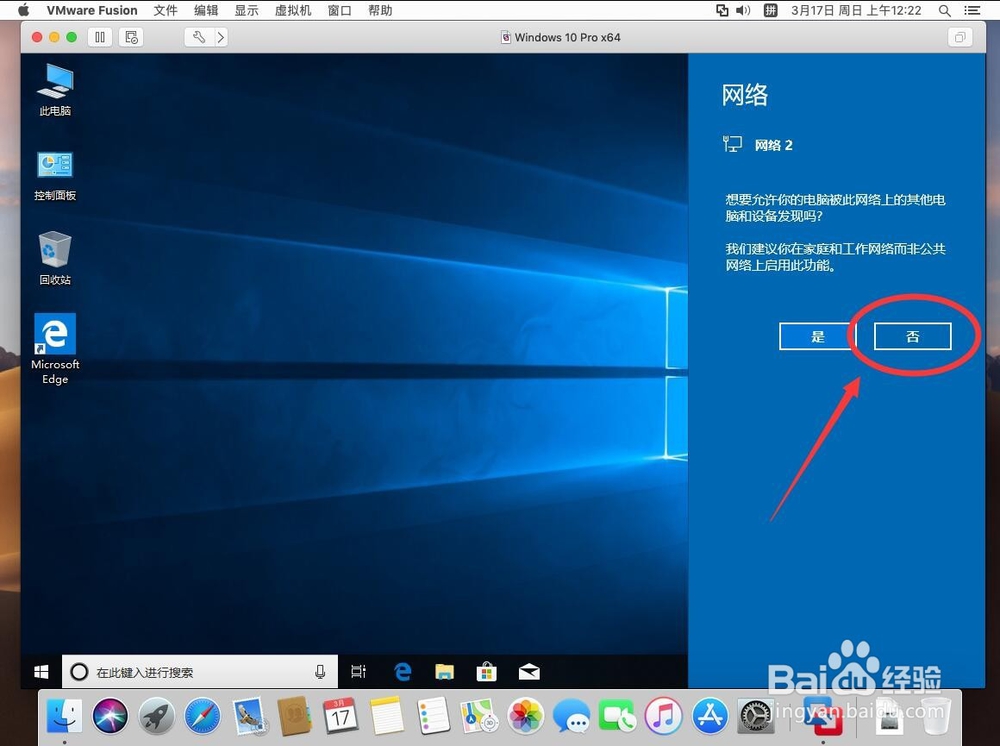Open the 控制面板 desktop icon
The height and width of the screenshot is (746, 1000).
click(x=55, y=175)
